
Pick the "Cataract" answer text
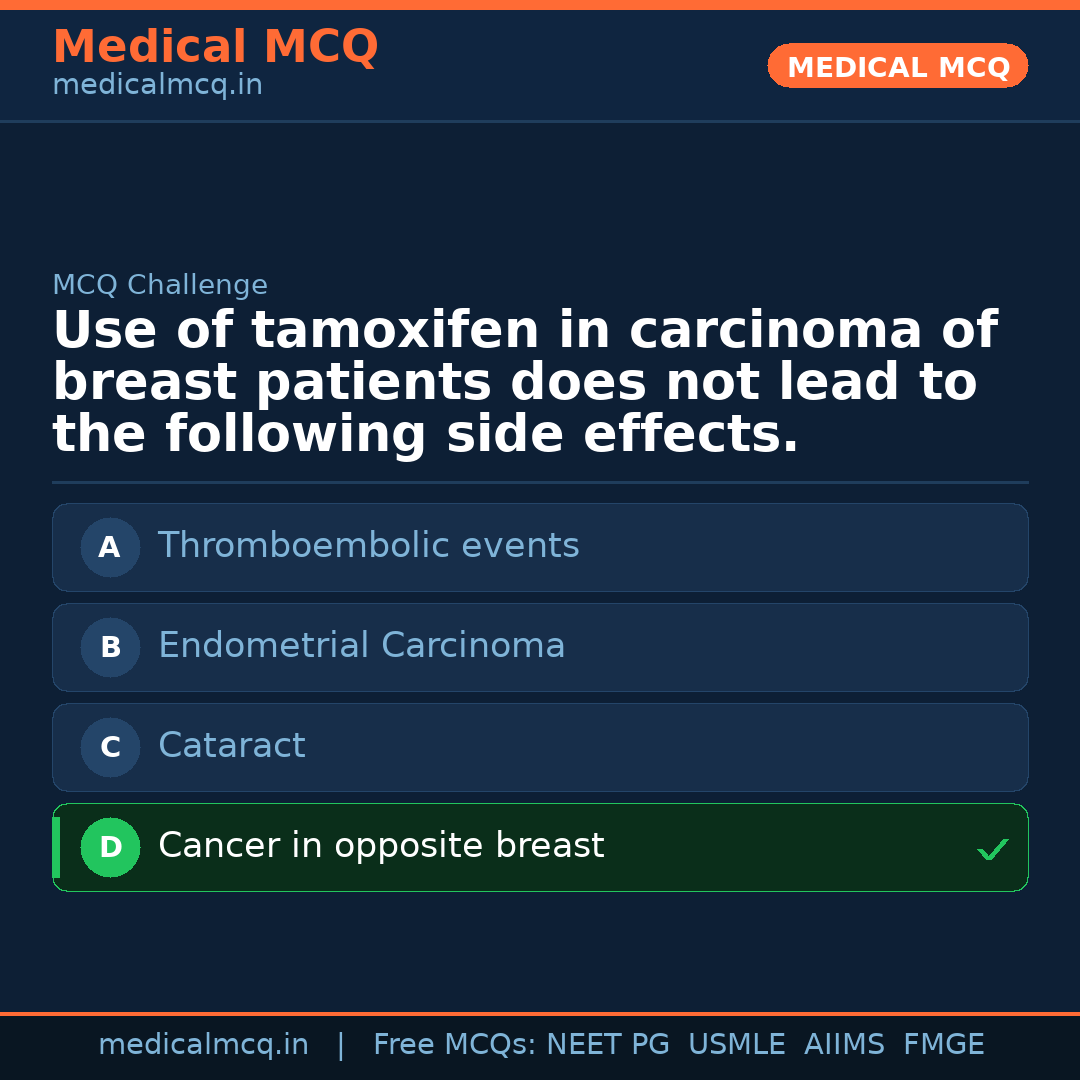click(x=231, y=746)
